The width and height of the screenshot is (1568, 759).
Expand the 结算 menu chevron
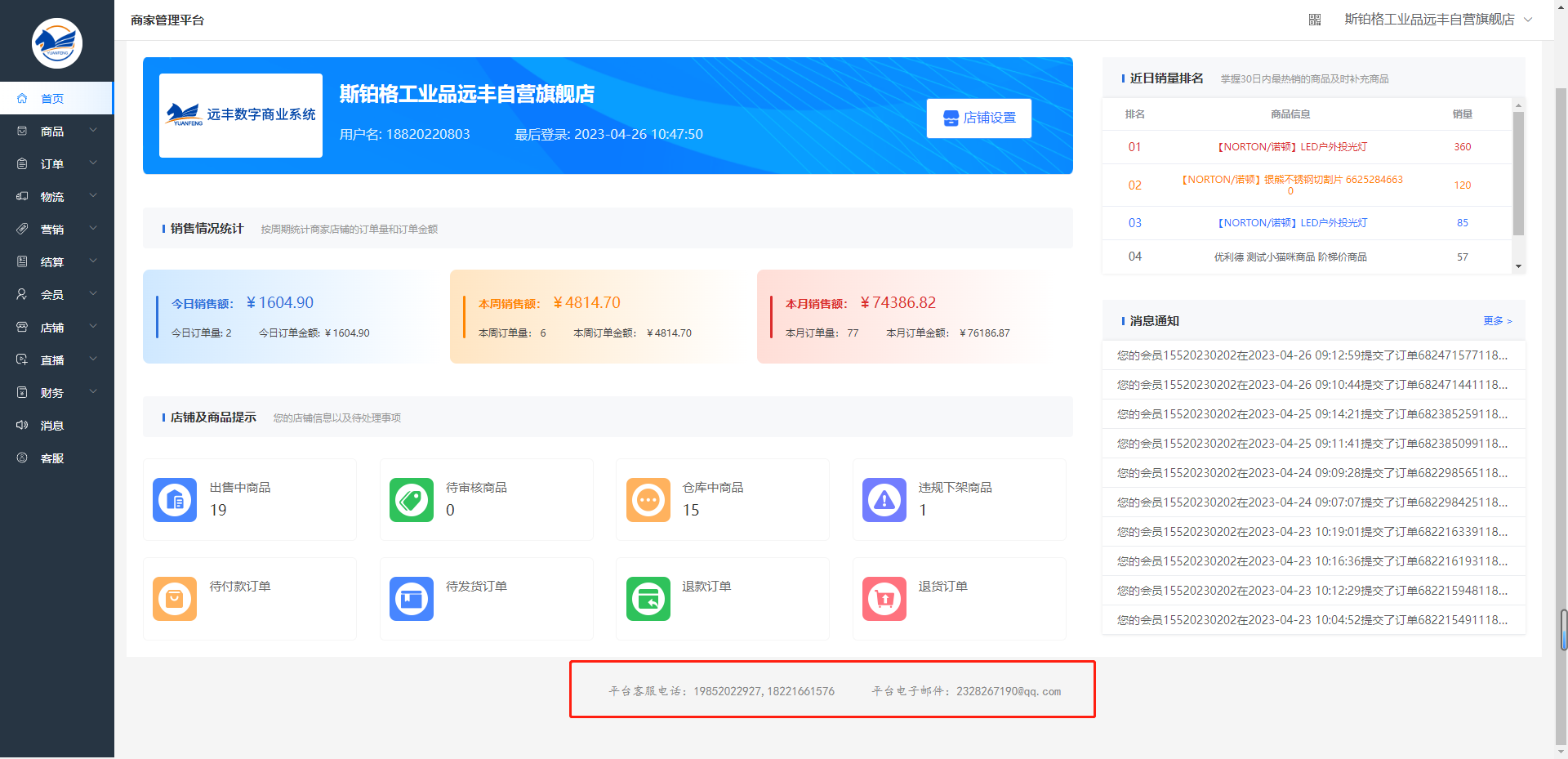click(x=93, y=261)
